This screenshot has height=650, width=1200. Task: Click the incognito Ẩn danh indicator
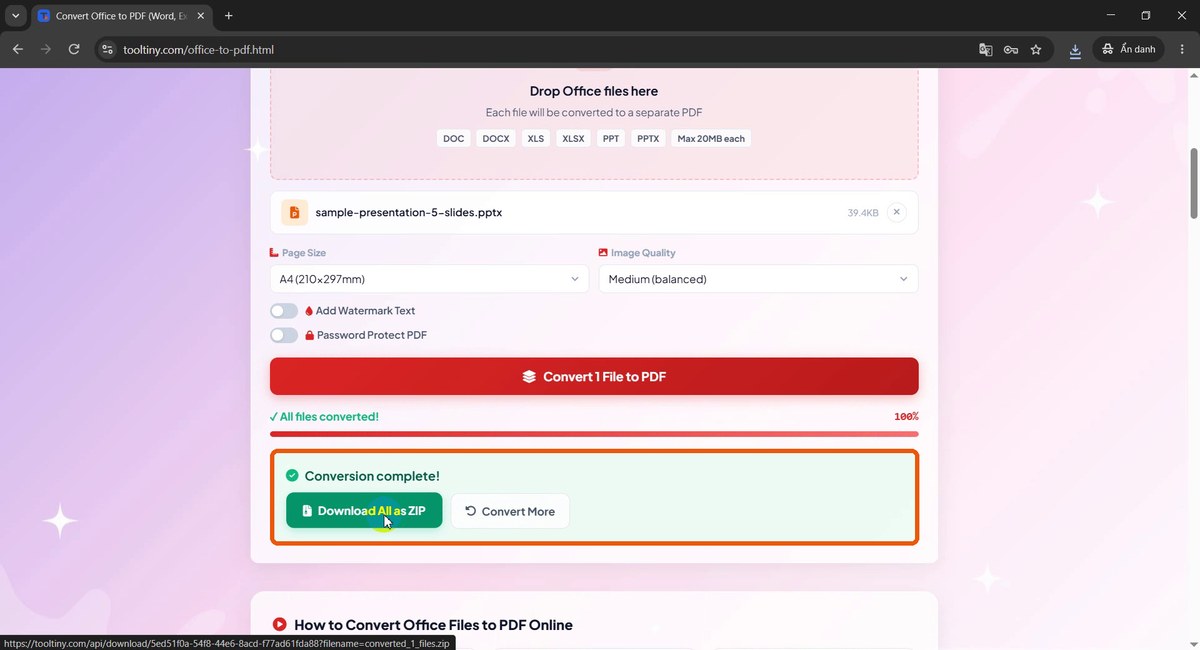point(1129,49)
